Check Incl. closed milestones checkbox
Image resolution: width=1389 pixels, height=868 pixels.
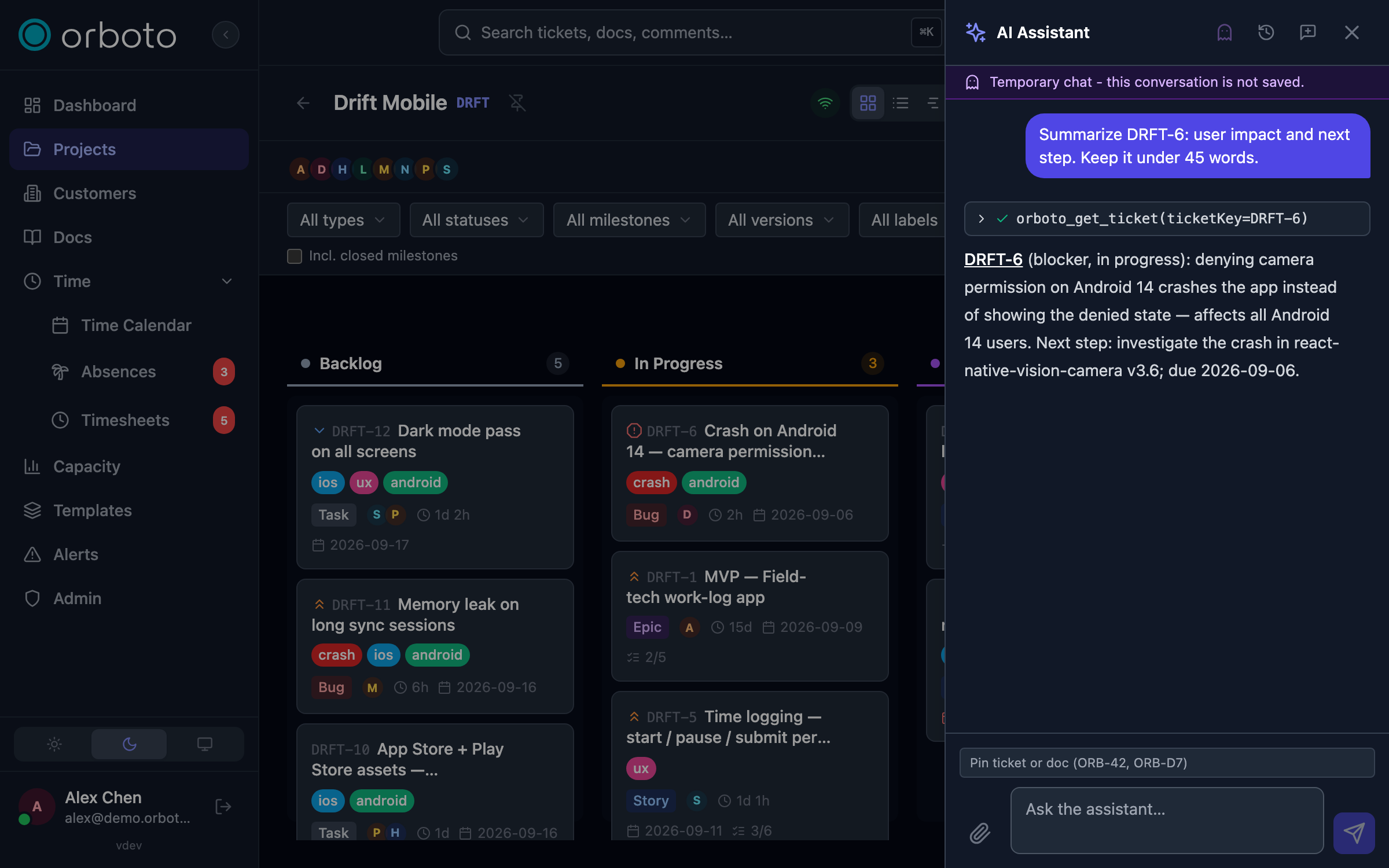point(295,256)
